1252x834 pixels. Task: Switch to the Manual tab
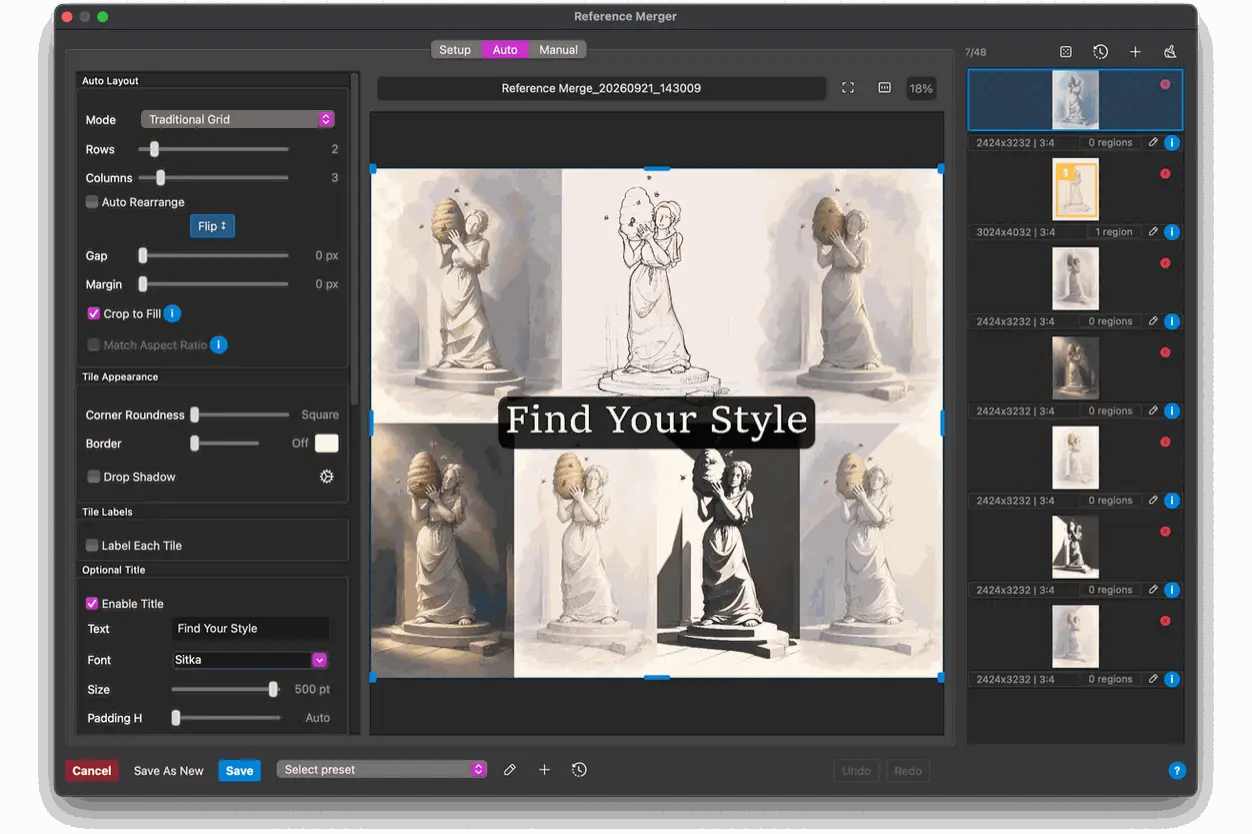558,50
